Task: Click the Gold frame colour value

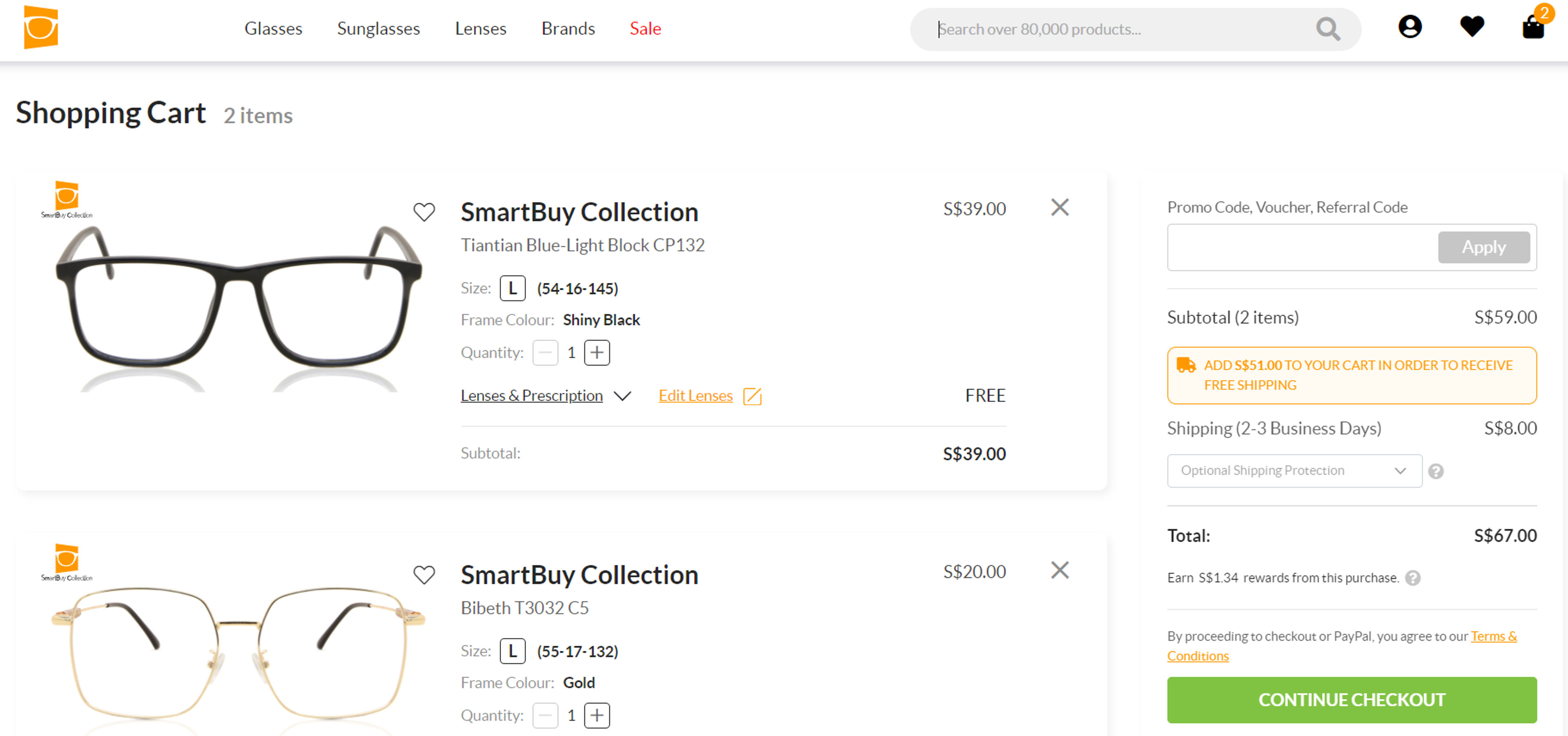Action: pyautogui.click(x=578, y=683)
